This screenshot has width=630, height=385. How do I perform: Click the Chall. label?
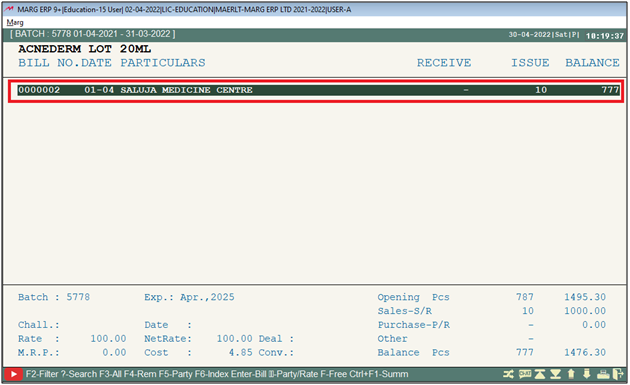pos(39,325)
